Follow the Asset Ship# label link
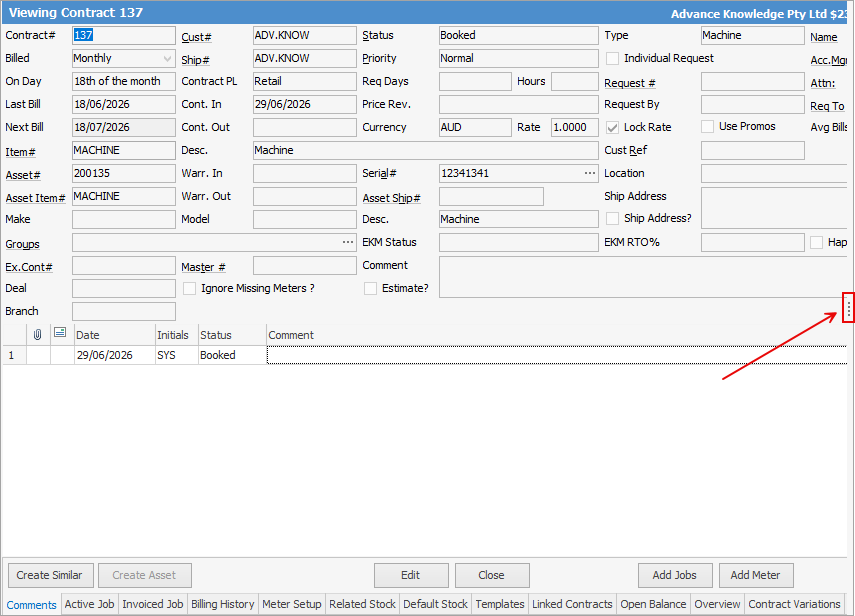Image resolution: width=855 pixels, height=616 pixels. click(392, 198)
